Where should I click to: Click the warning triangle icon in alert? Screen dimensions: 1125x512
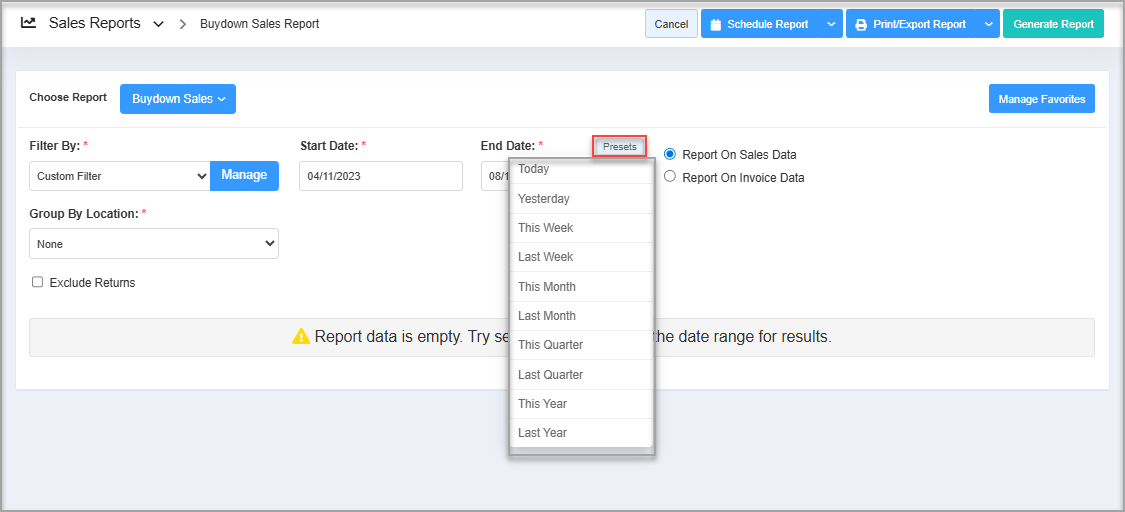click(x=301, y=337)
